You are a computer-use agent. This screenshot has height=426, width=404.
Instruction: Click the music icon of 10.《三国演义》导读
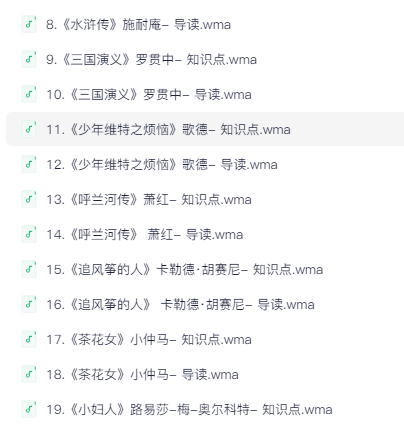[29, 94]
